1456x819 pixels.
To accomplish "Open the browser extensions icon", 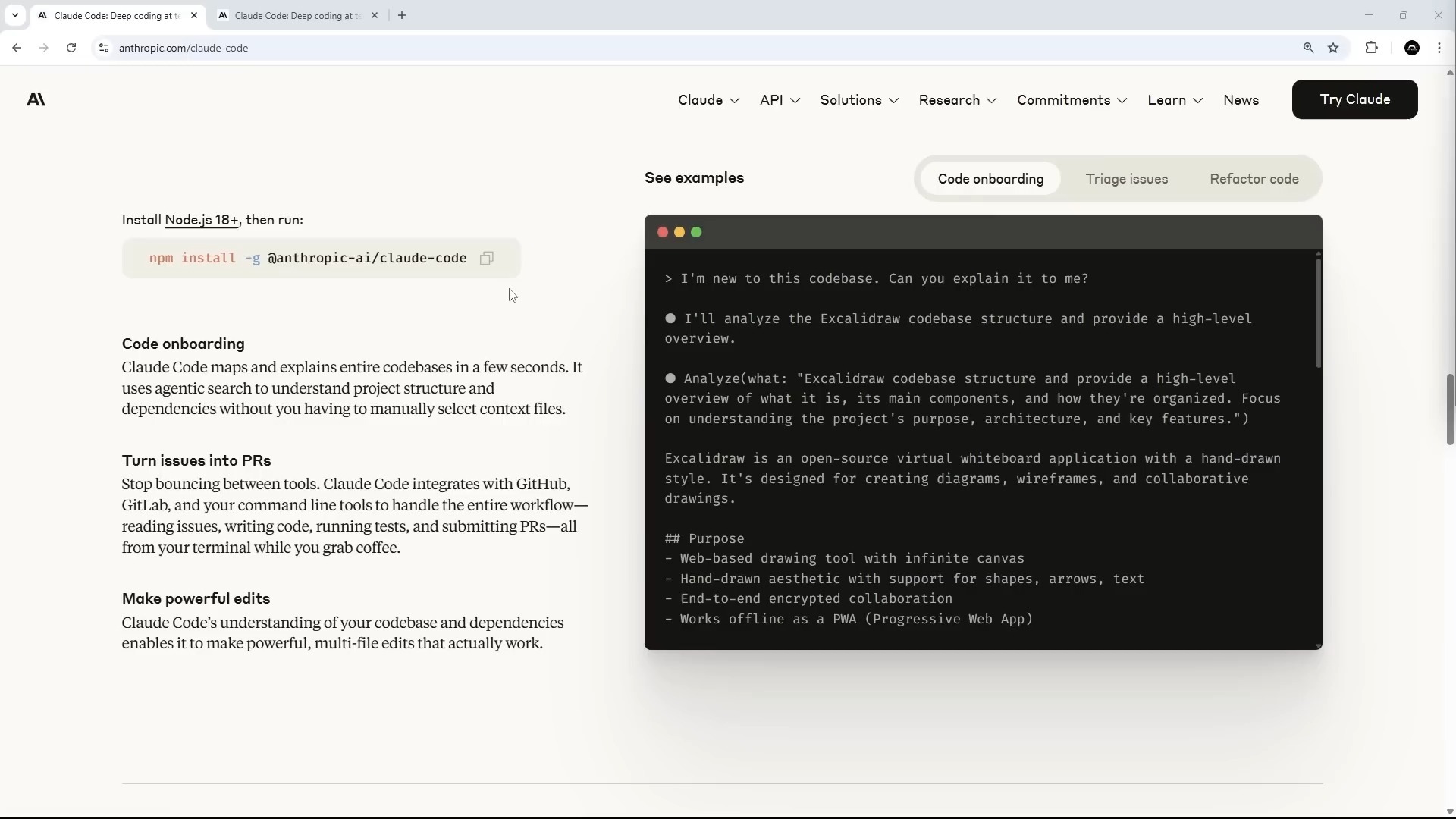I will coord(1371,48).
